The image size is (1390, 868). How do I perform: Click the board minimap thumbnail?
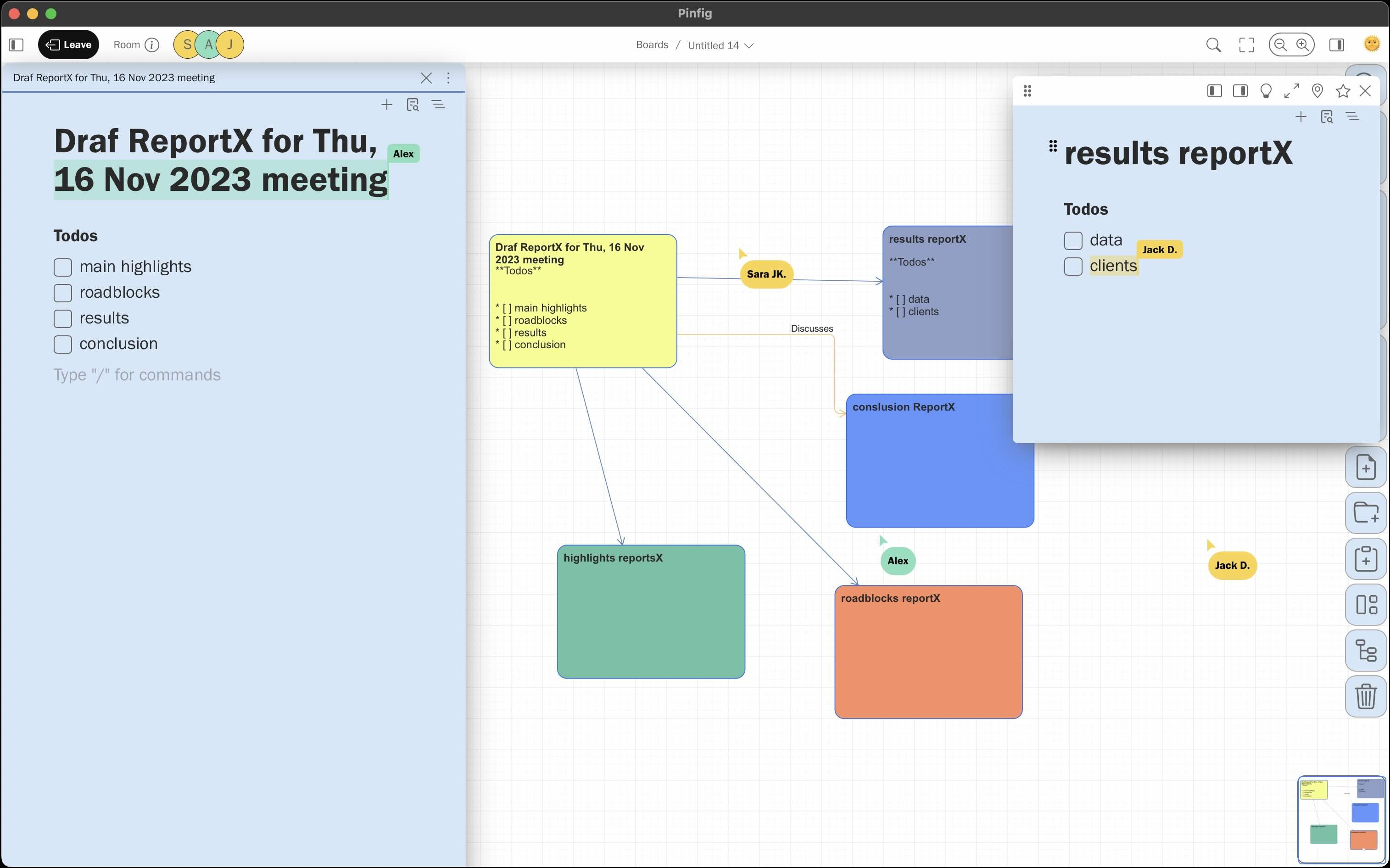(1341, 819)
